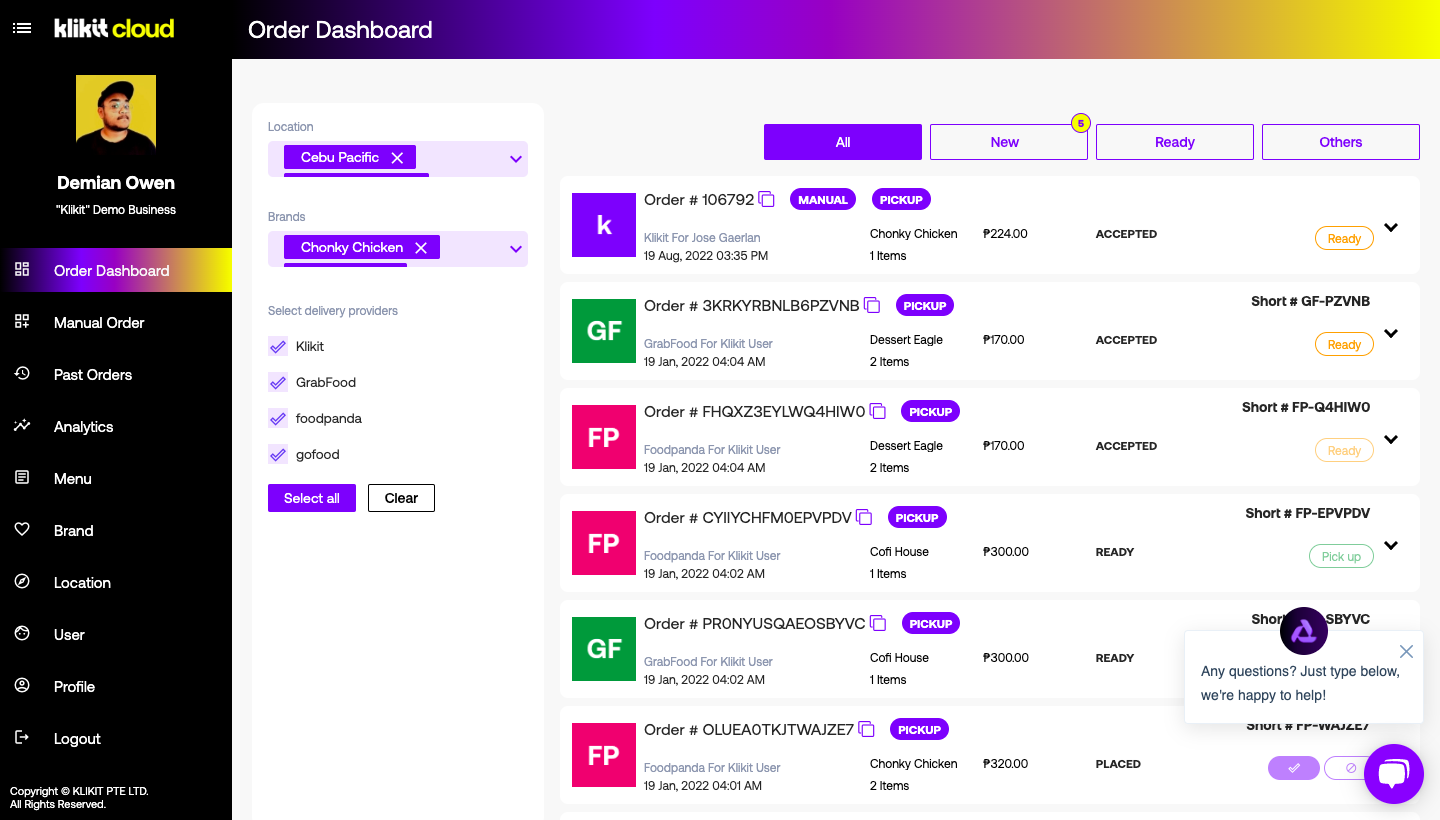Open Manual Order from sidebar
Image resolution: width=1440 pixels, height=820 pixels.
pyautogui.click(x=116, y=322)
